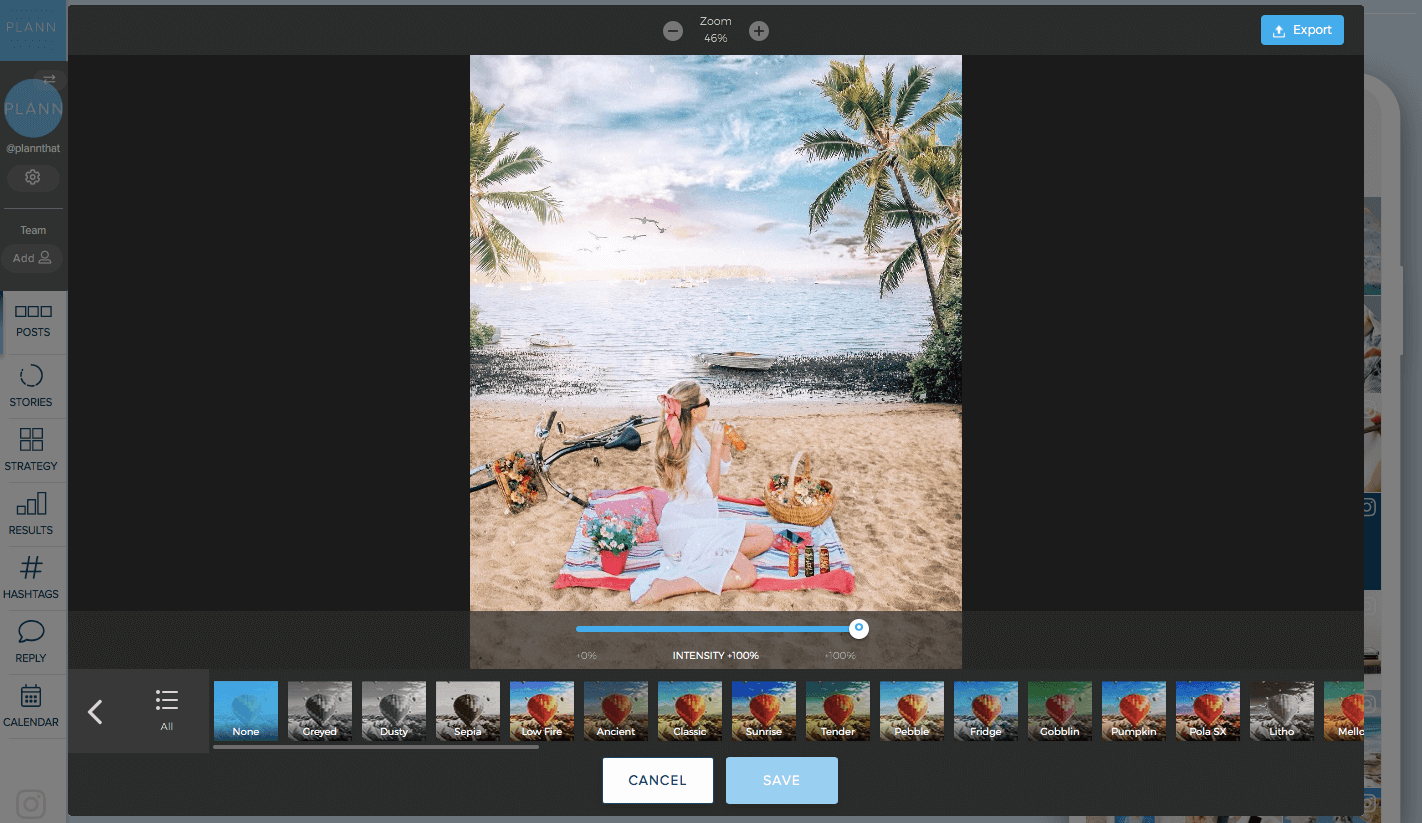Add a team member
The height and width of the screenshot is (823, 1422).
tap(31, 258)
